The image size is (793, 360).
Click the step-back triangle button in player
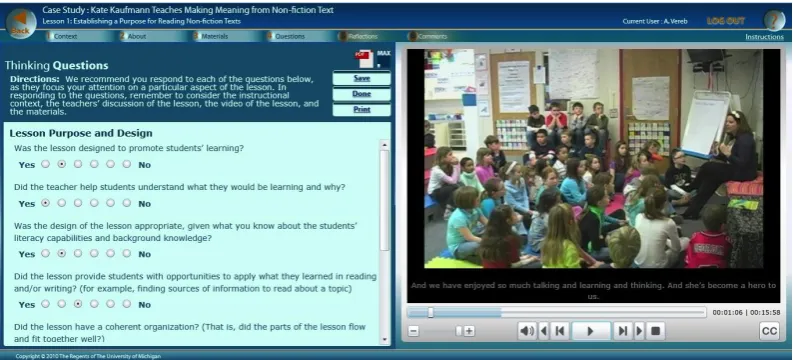point(544,331)
